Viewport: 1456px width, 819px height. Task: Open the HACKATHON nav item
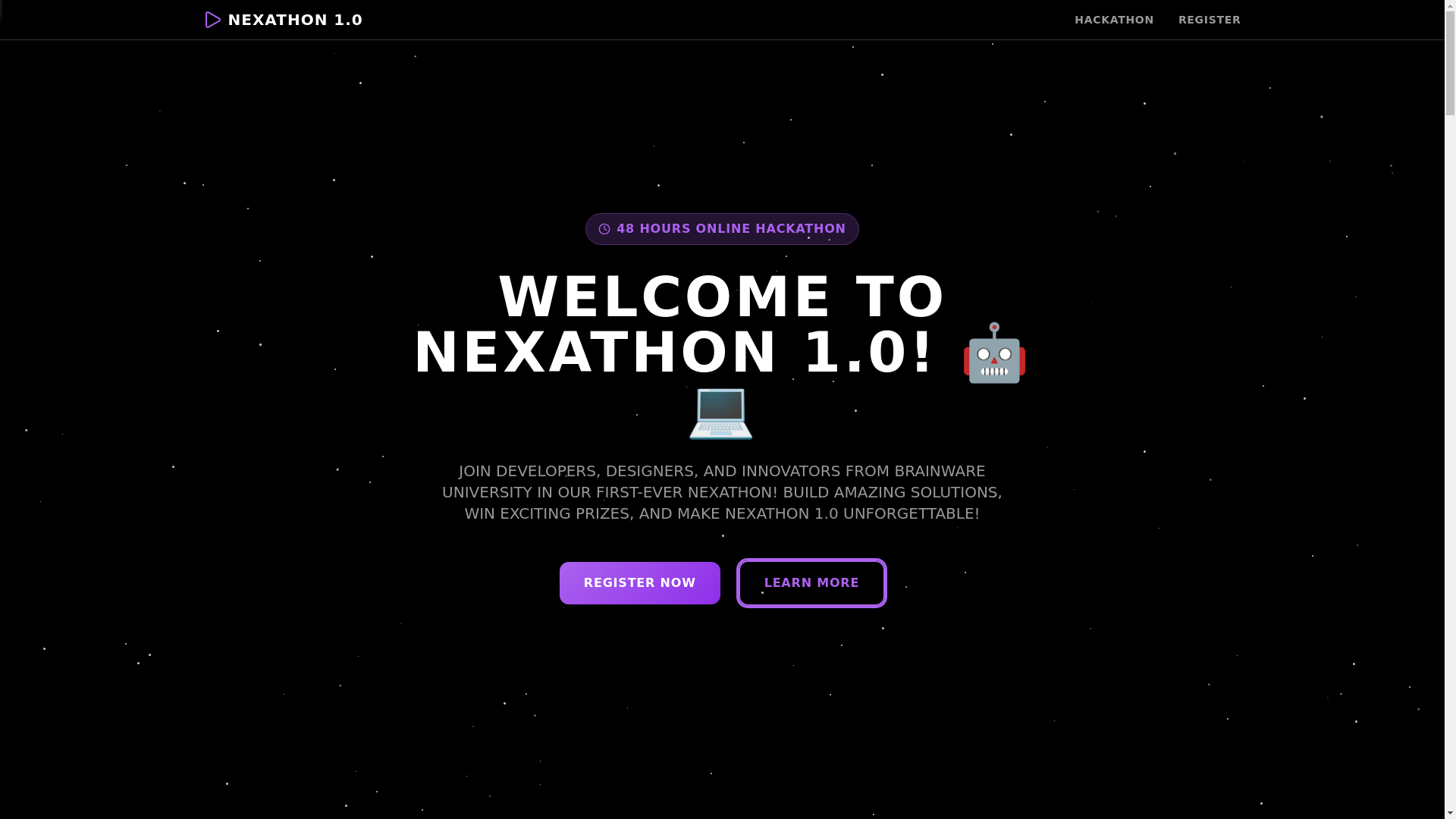point(1114,20)
